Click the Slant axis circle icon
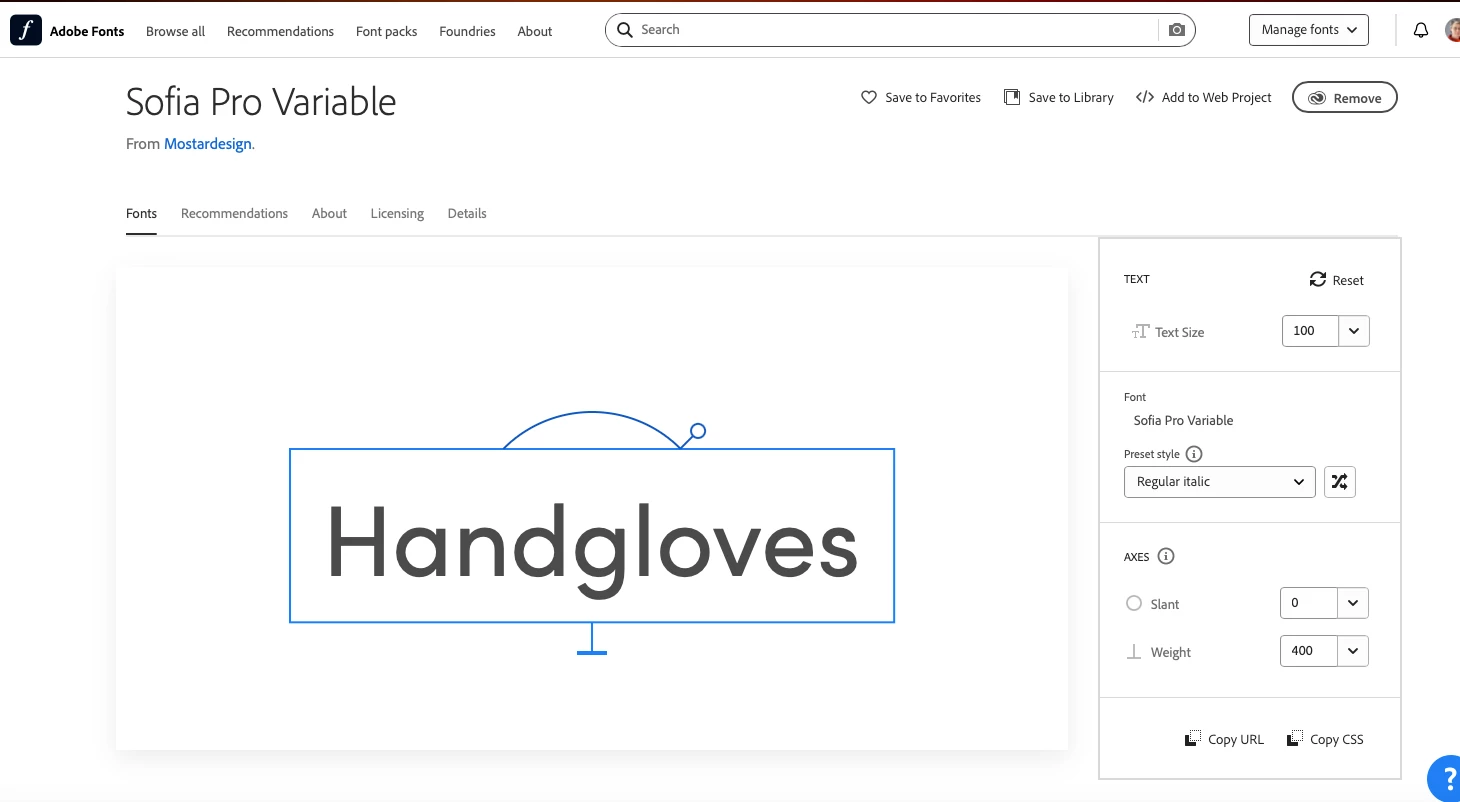This screenshot has height=802, width=1460. (1134, 603)
